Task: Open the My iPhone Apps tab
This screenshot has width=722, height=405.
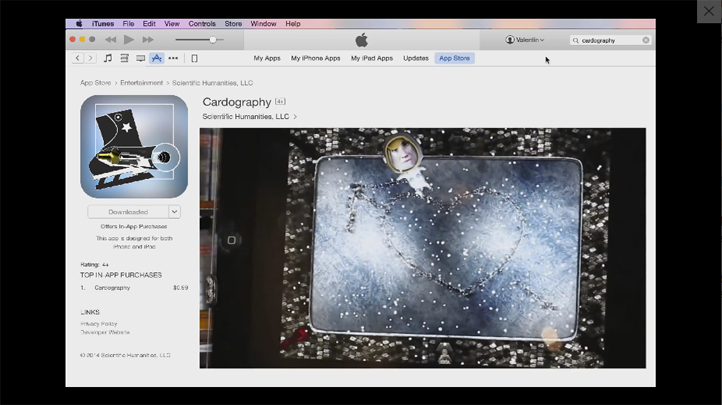Action: click(315, 58)
